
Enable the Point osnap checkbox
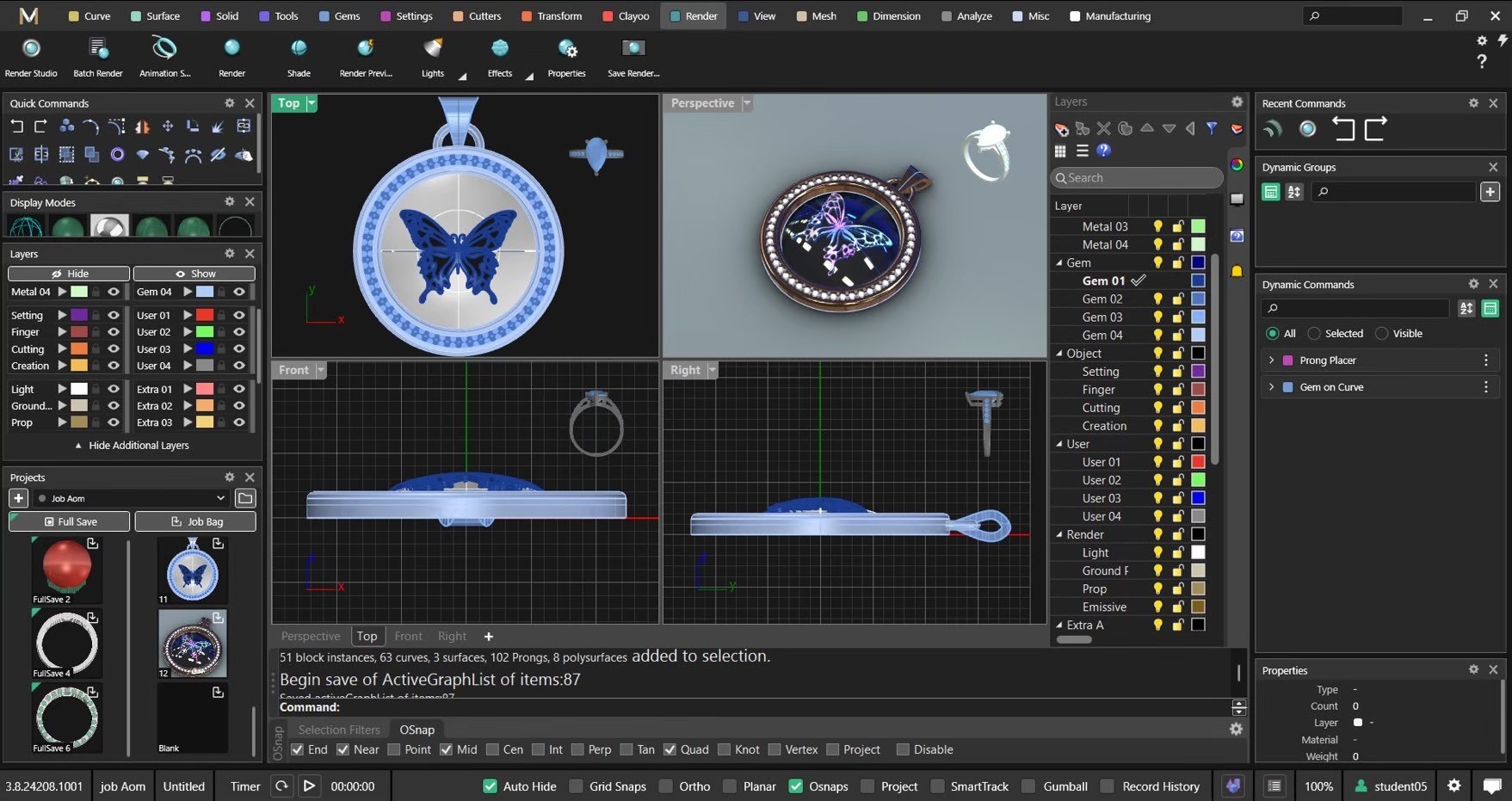coord(394,749)
